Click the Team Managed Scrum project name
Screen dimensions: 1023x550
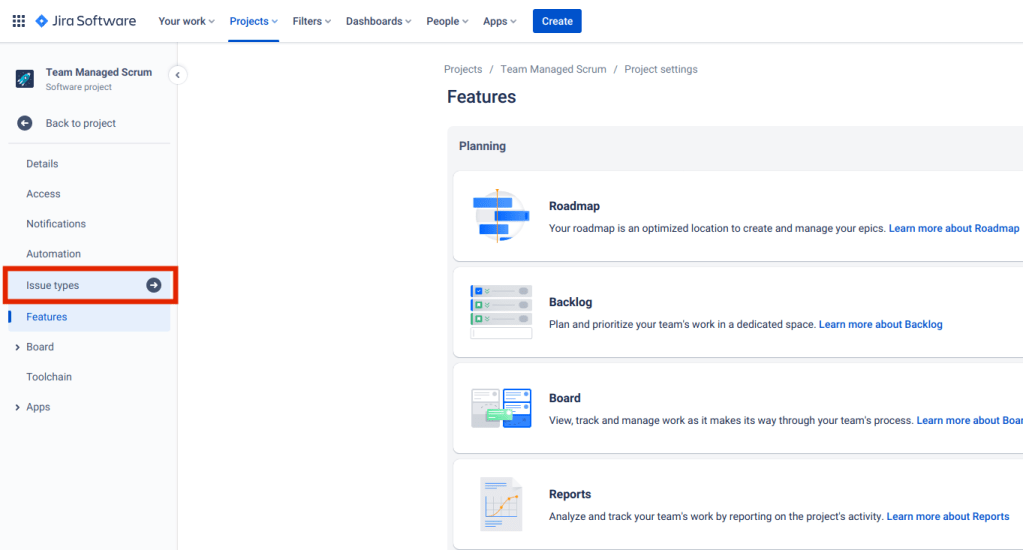click(x=99, y=72)
